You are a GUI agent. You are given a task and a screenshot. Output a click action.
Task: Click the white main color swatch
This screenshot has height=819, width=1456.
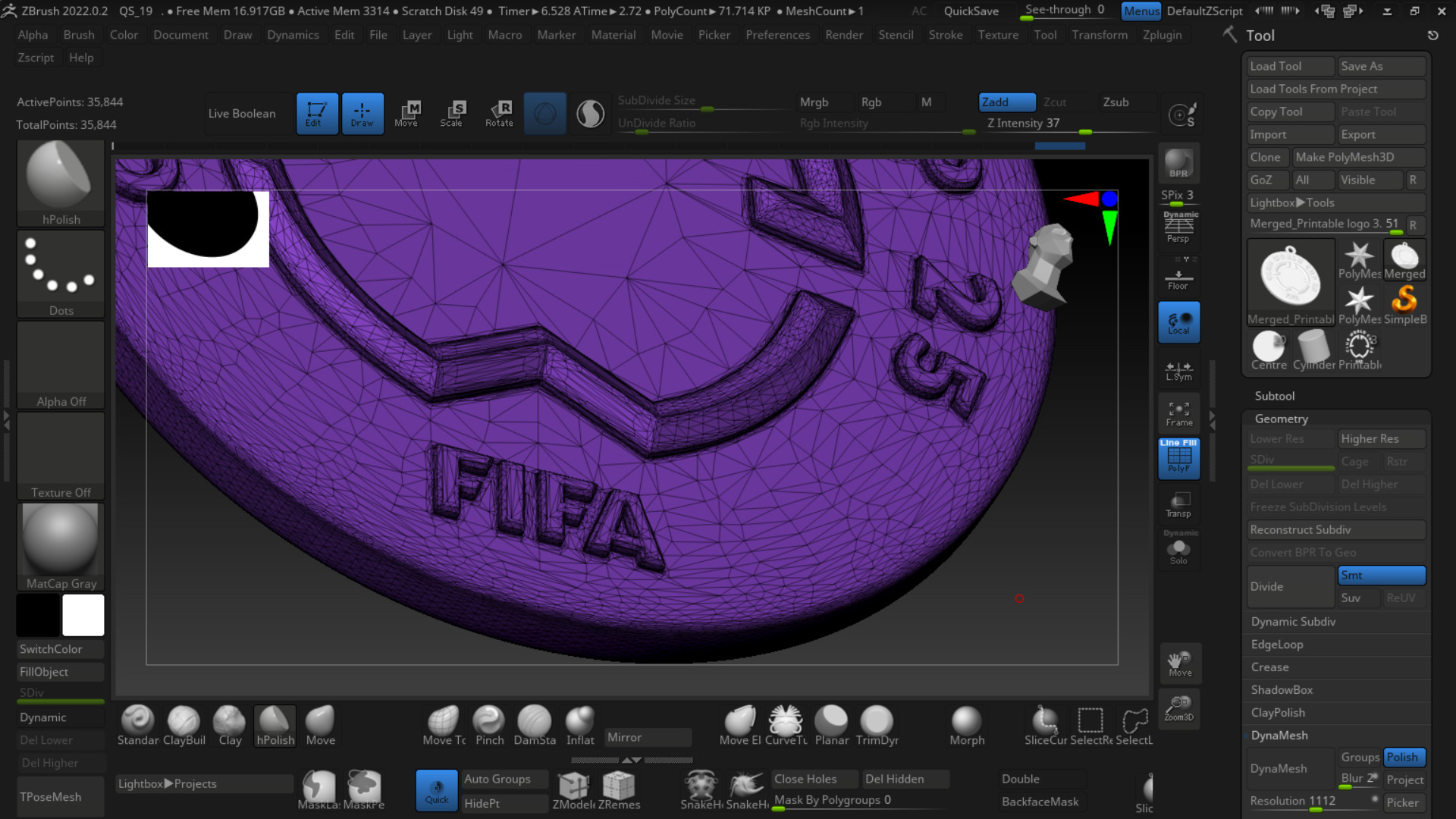pyautogui.click(x=83, y=615)
